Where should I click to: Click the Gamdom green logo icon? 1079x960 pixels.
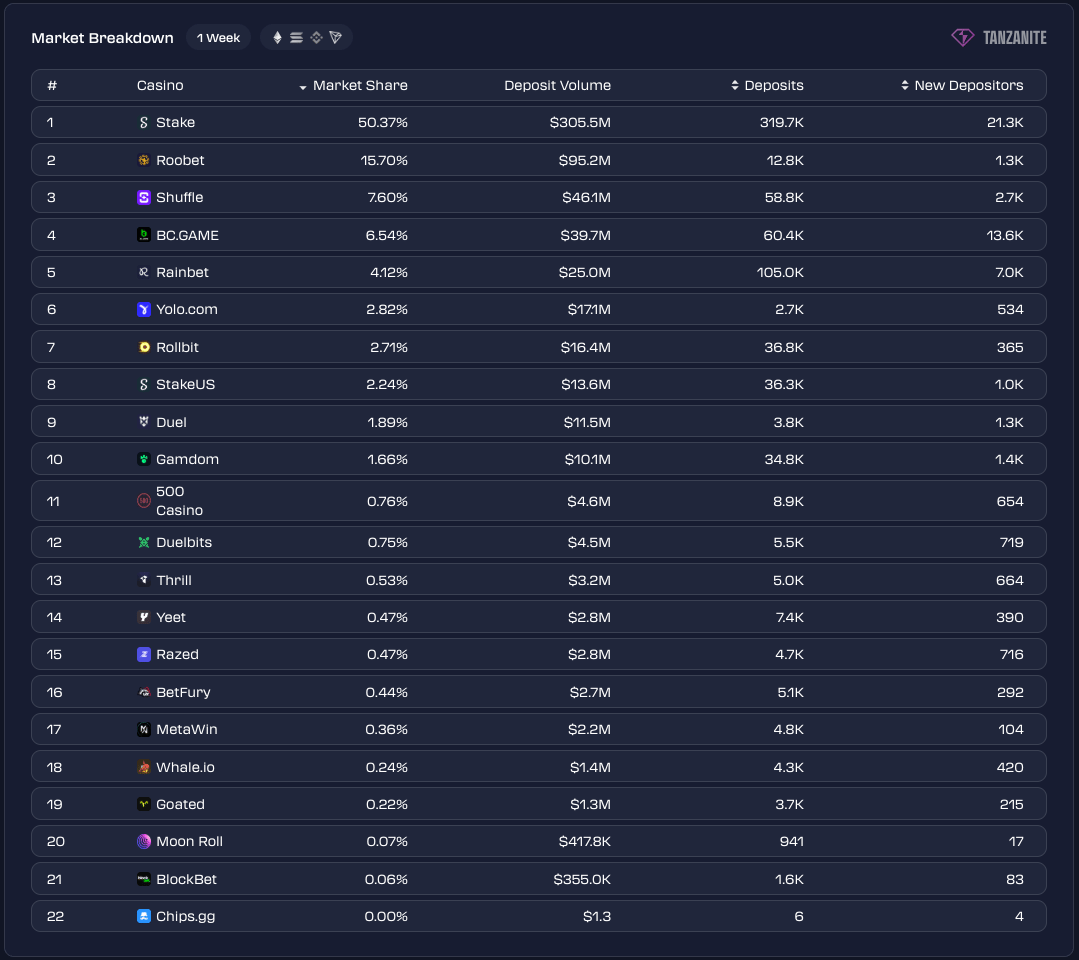tap(144, 460)
